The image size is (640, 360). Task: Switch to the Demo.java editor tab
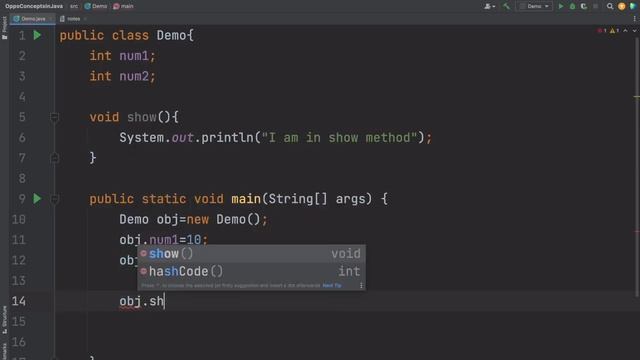(x=33, y=19)
